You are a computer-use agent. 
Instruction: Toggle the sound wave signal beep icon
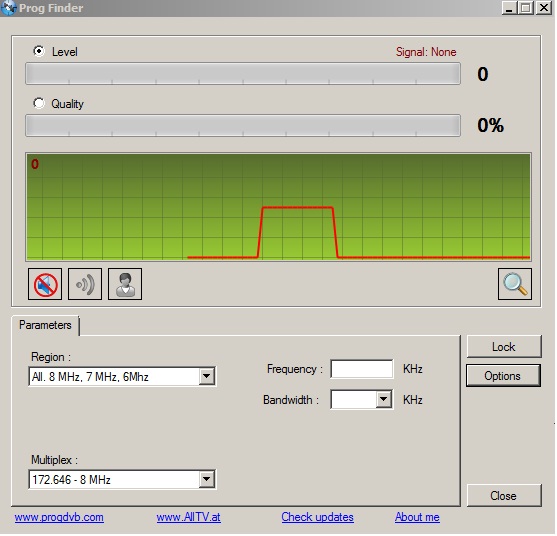(85, 285)
